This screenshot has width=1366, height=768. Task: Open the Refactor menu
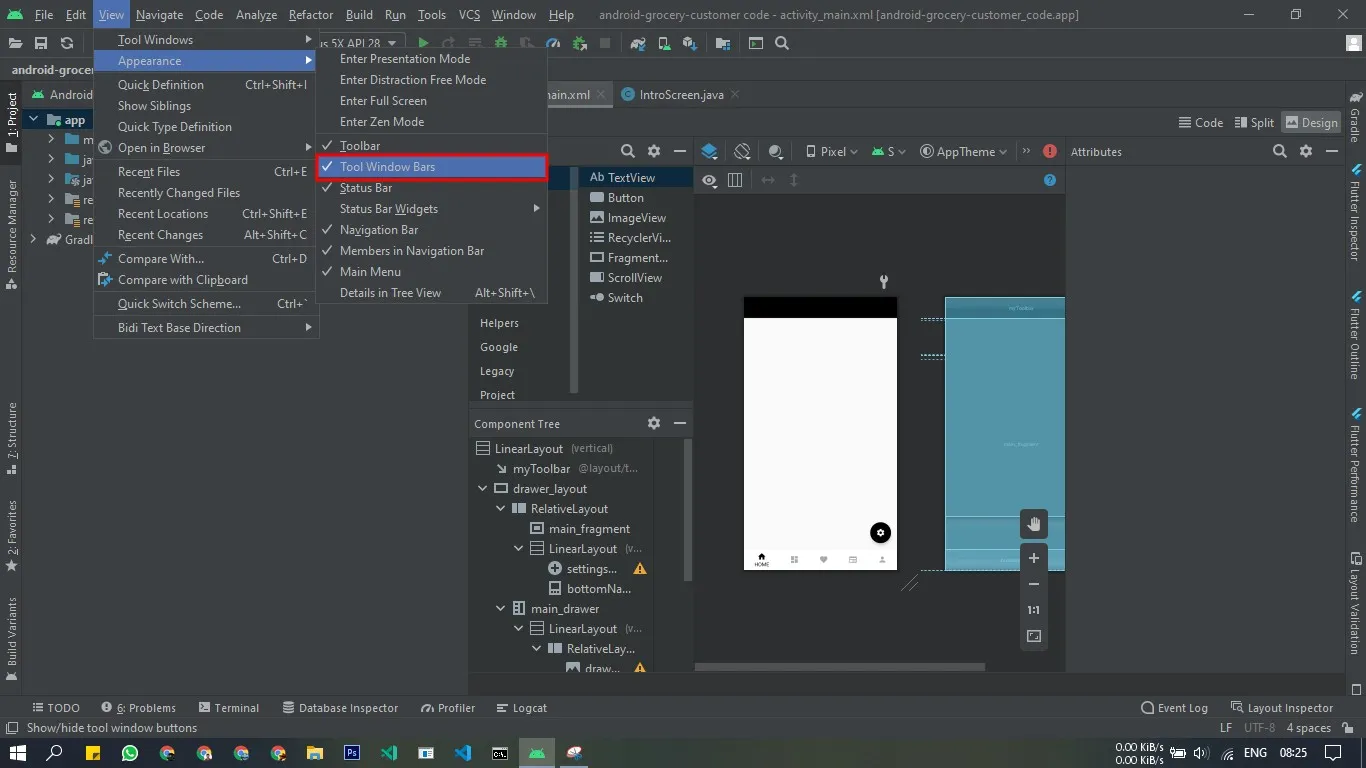310,14
